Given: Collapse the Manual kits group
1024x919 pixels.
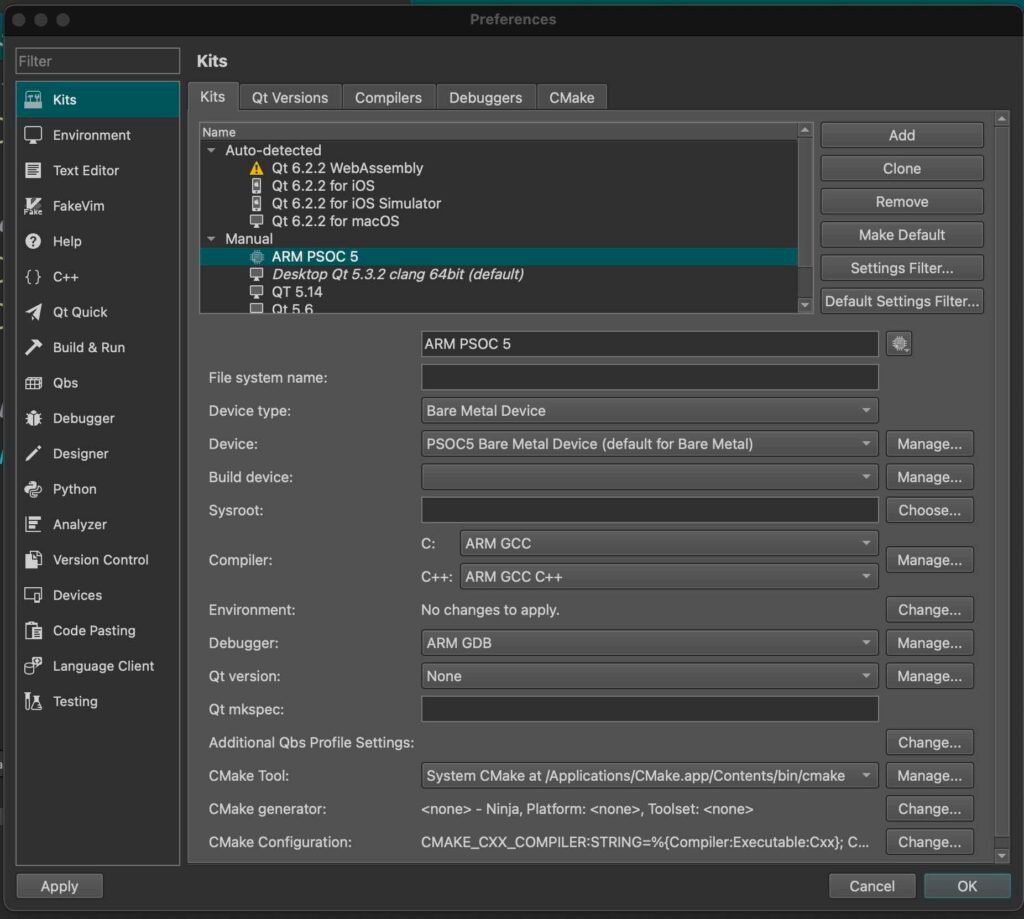Looking at the screenshot, I should pos(211,239).
